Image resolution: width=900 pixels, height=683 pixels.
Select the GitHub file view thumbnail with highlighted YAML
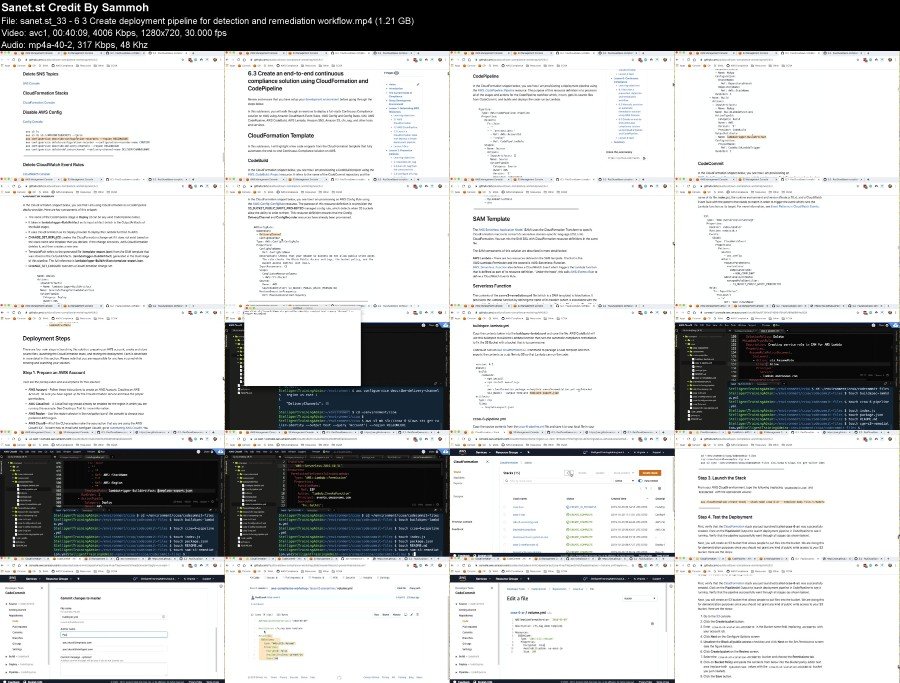[x=337, y=619]
